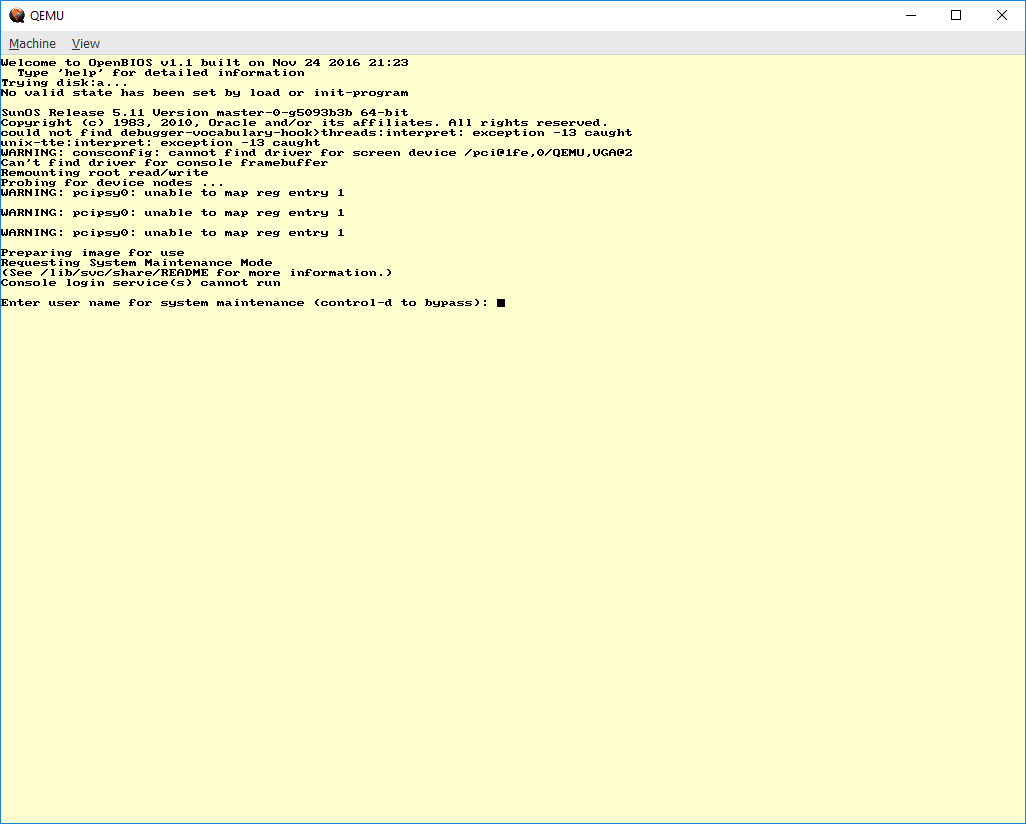
Task: Open the Machine menu
Action: coord(32,43)
